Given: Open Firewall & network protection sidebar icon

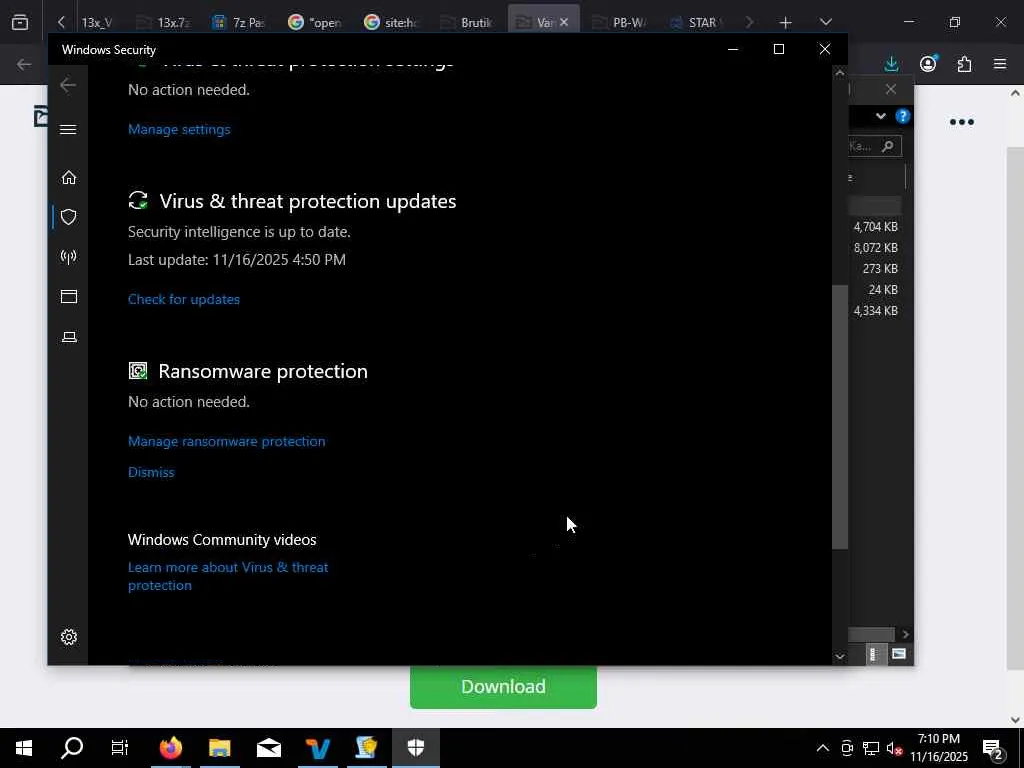Looking at the screenshot, I should click(x=69, y=257).
